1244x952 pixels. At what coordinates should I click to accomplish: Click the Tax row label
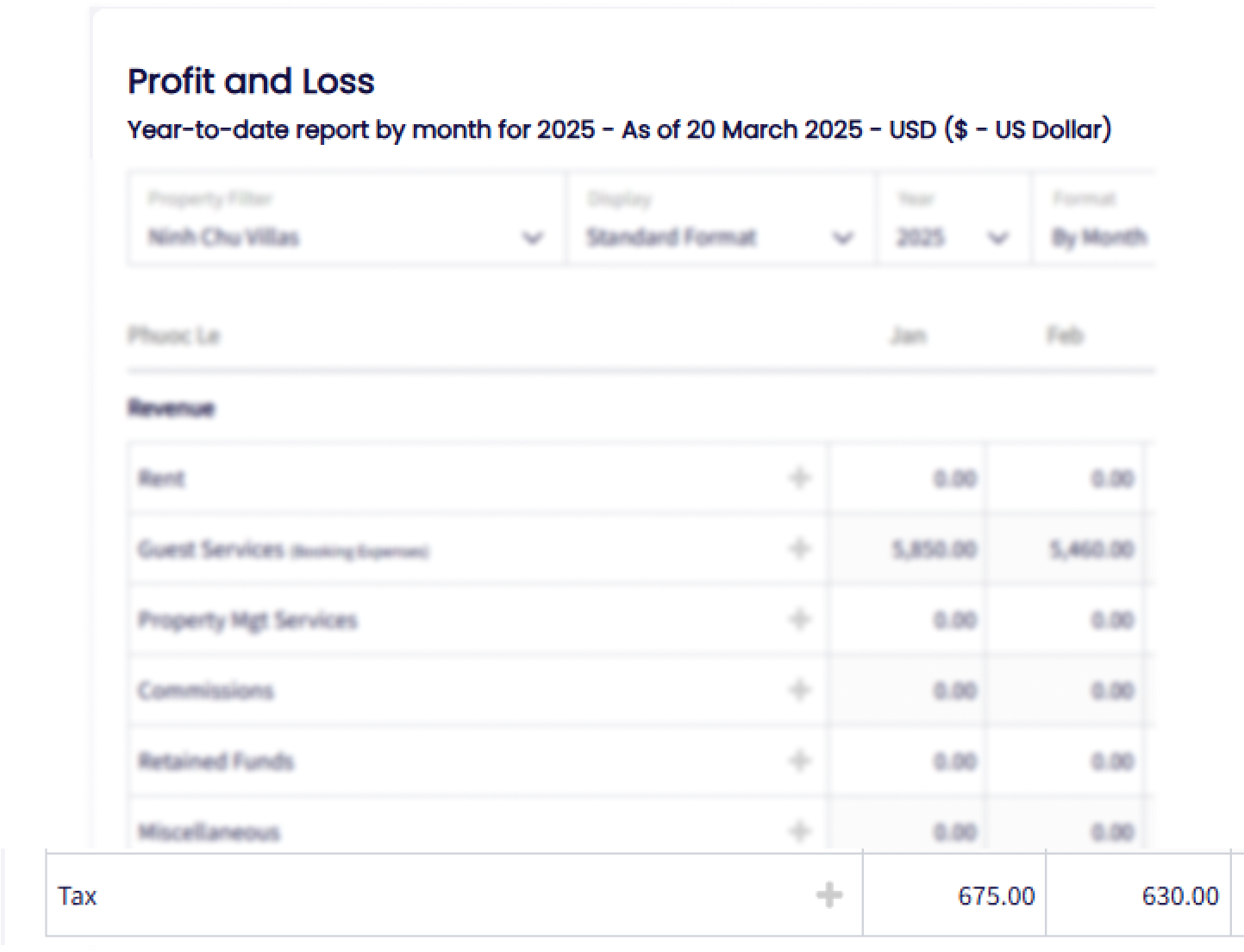coord(78,896)
